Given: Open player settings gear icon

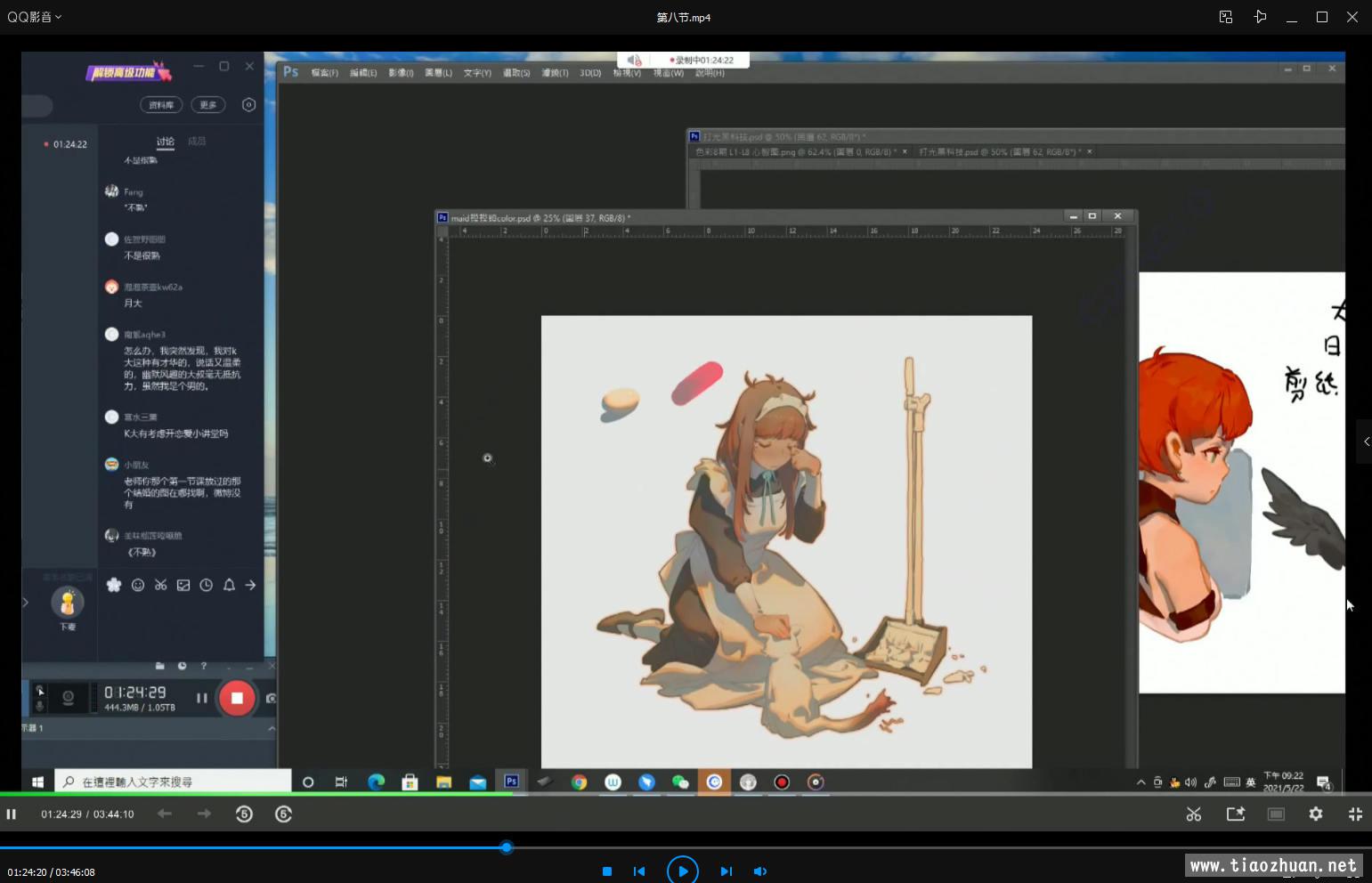Looking at the screenshot, I should [1315, 814].
